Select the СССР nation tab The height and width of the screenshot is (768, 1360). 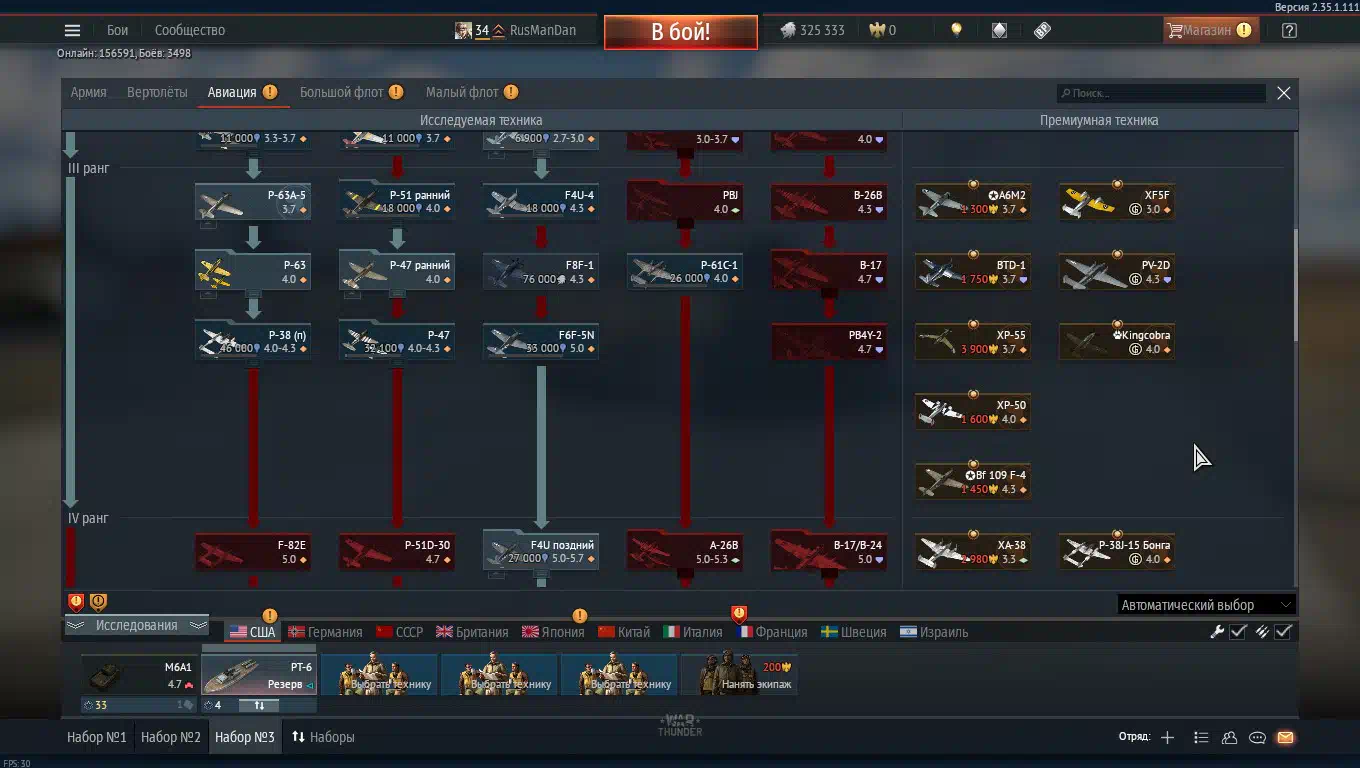400,632
